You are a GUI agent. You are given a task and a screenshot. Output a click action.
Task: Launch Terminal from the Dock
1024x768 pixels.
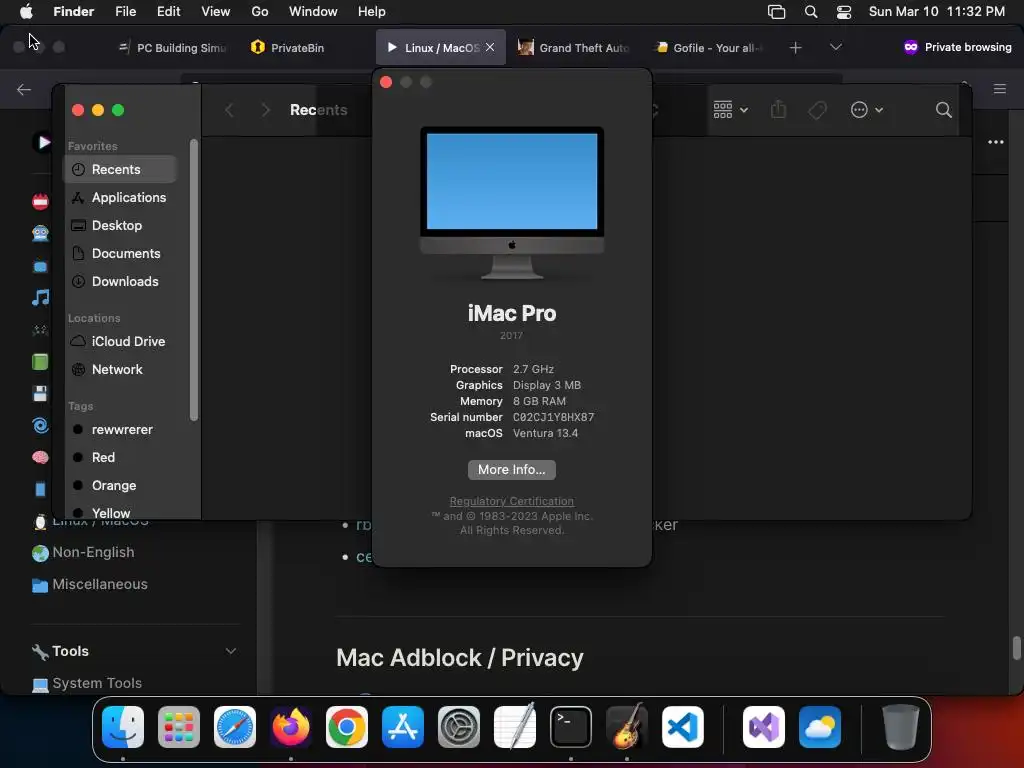(571, 727)
